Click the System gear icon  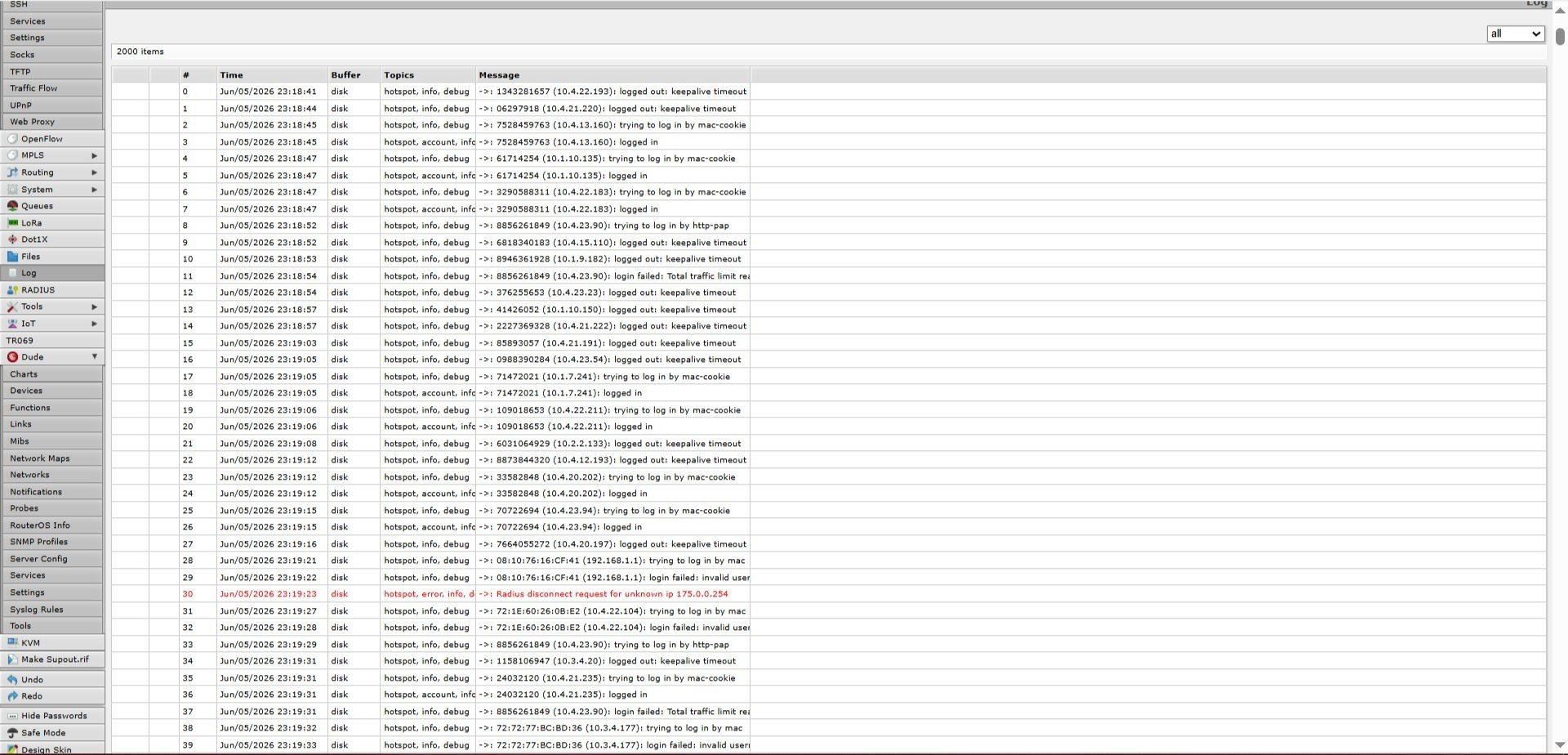tap(12, 190)
